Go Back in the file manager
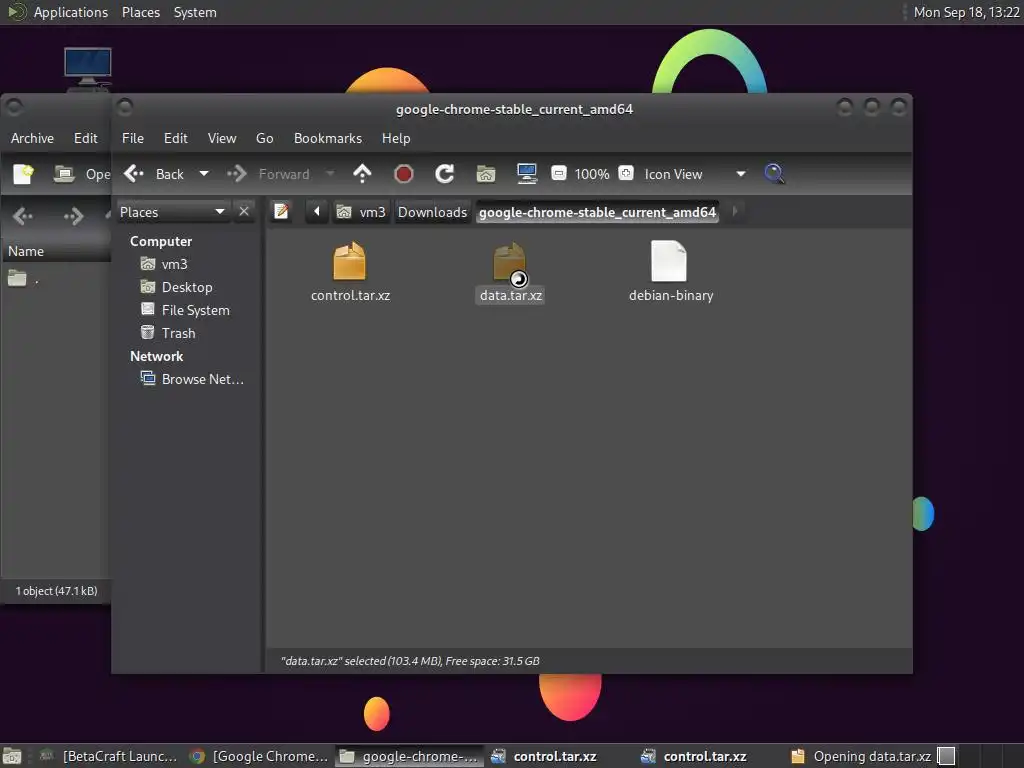Viewport: 1024px width, 768px height. pos(153,174)
